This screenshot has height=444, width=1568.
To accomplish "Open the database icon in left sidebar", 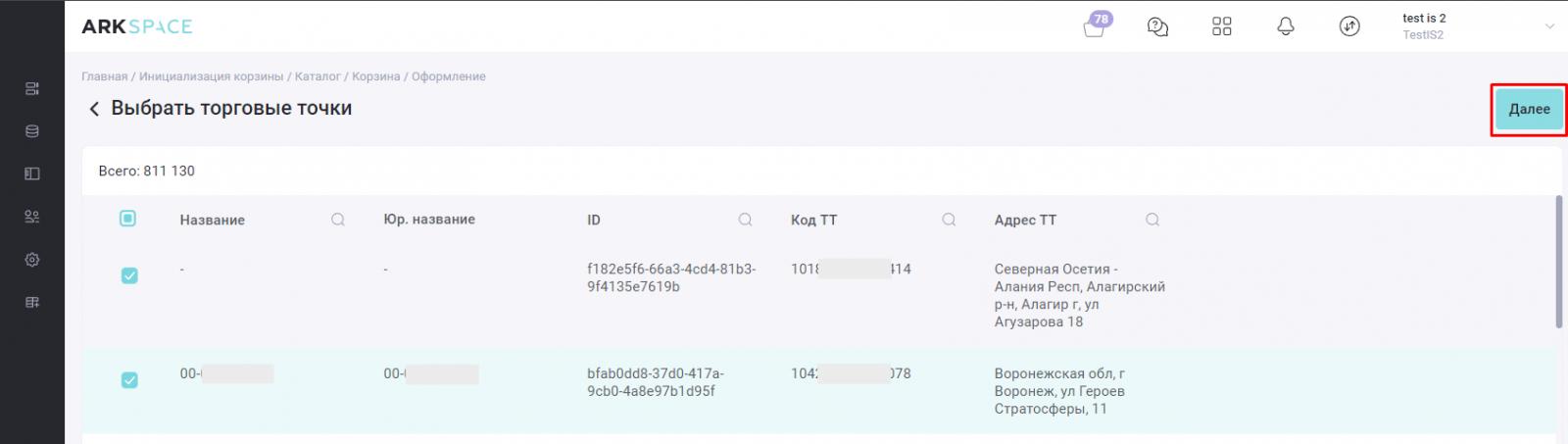I will pos(32,131).
